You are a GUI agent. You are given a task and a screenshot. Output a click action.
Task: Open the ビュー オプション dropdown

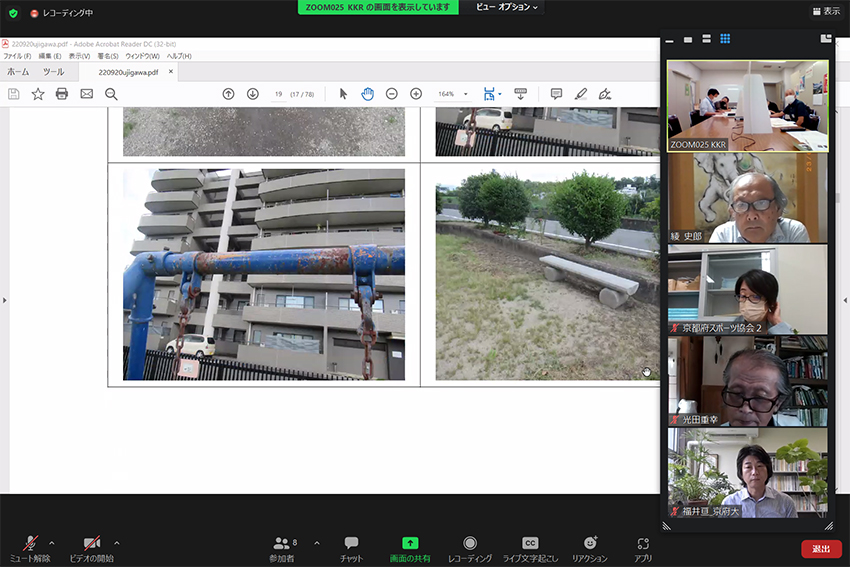tap(507, 7)
